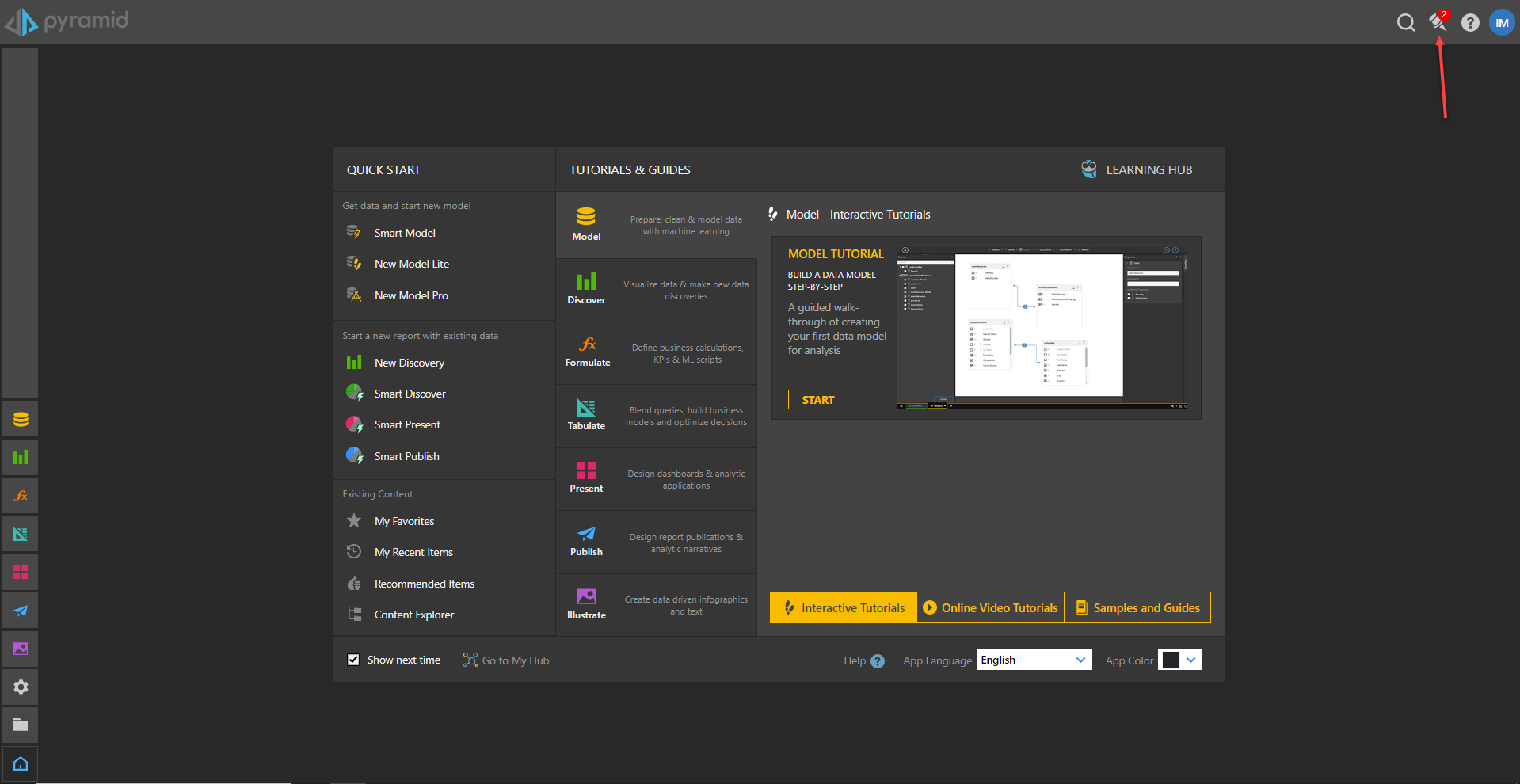
Task: Open the help question mark icon in header
Action: 1470,23
